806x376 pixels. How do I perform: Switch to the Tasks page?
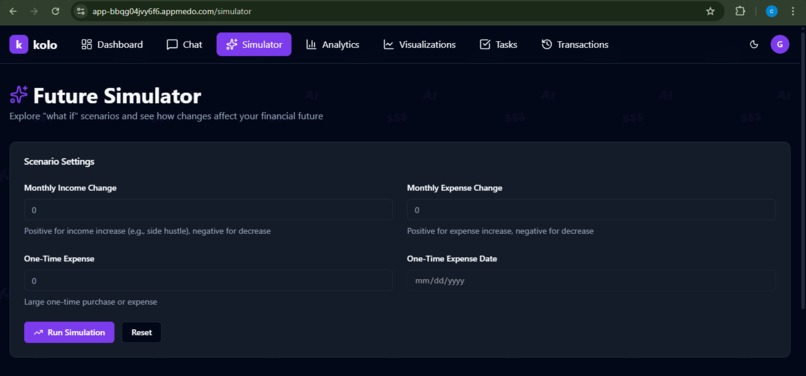point(498,44)
